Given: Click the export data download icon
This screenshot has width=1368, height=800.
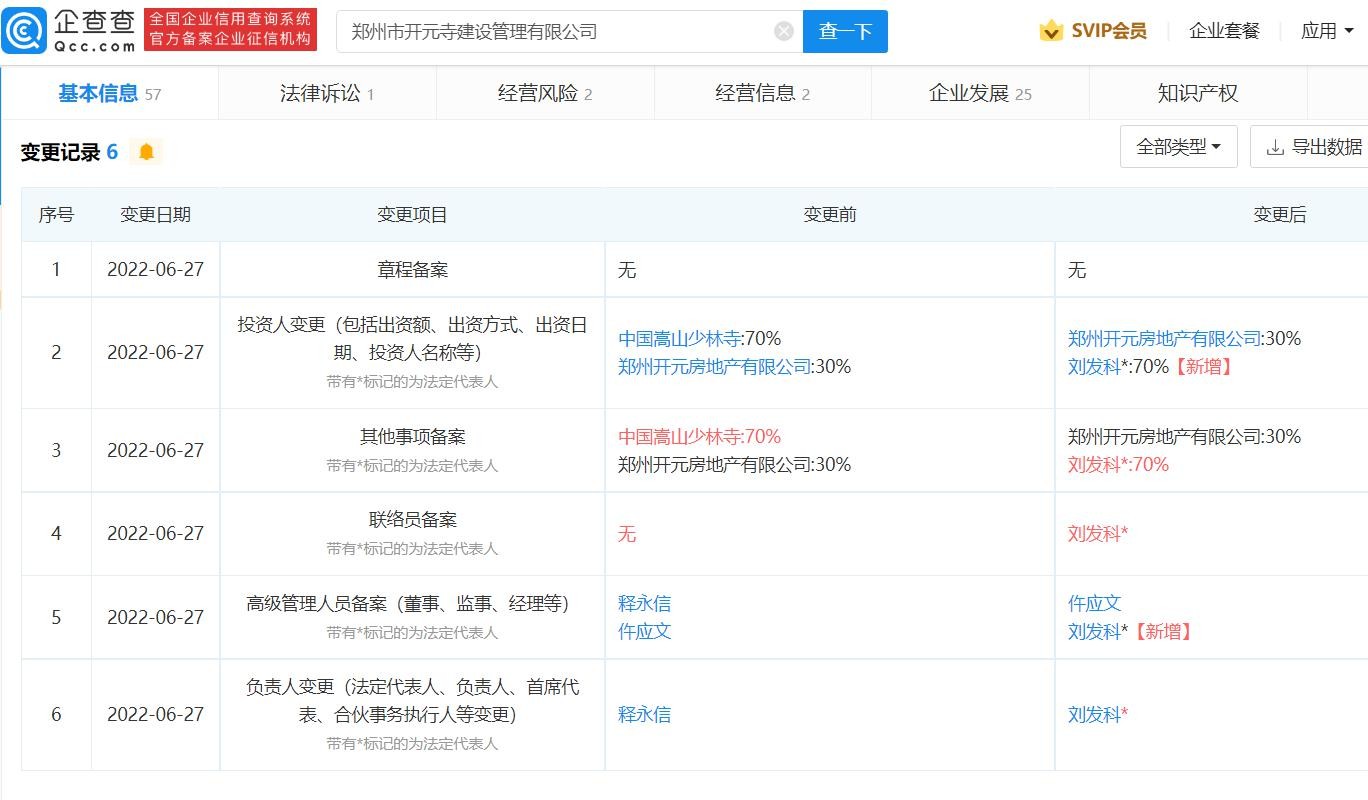Looking at the screenshot, I should pyautogui.click(x=1275, y=147).
